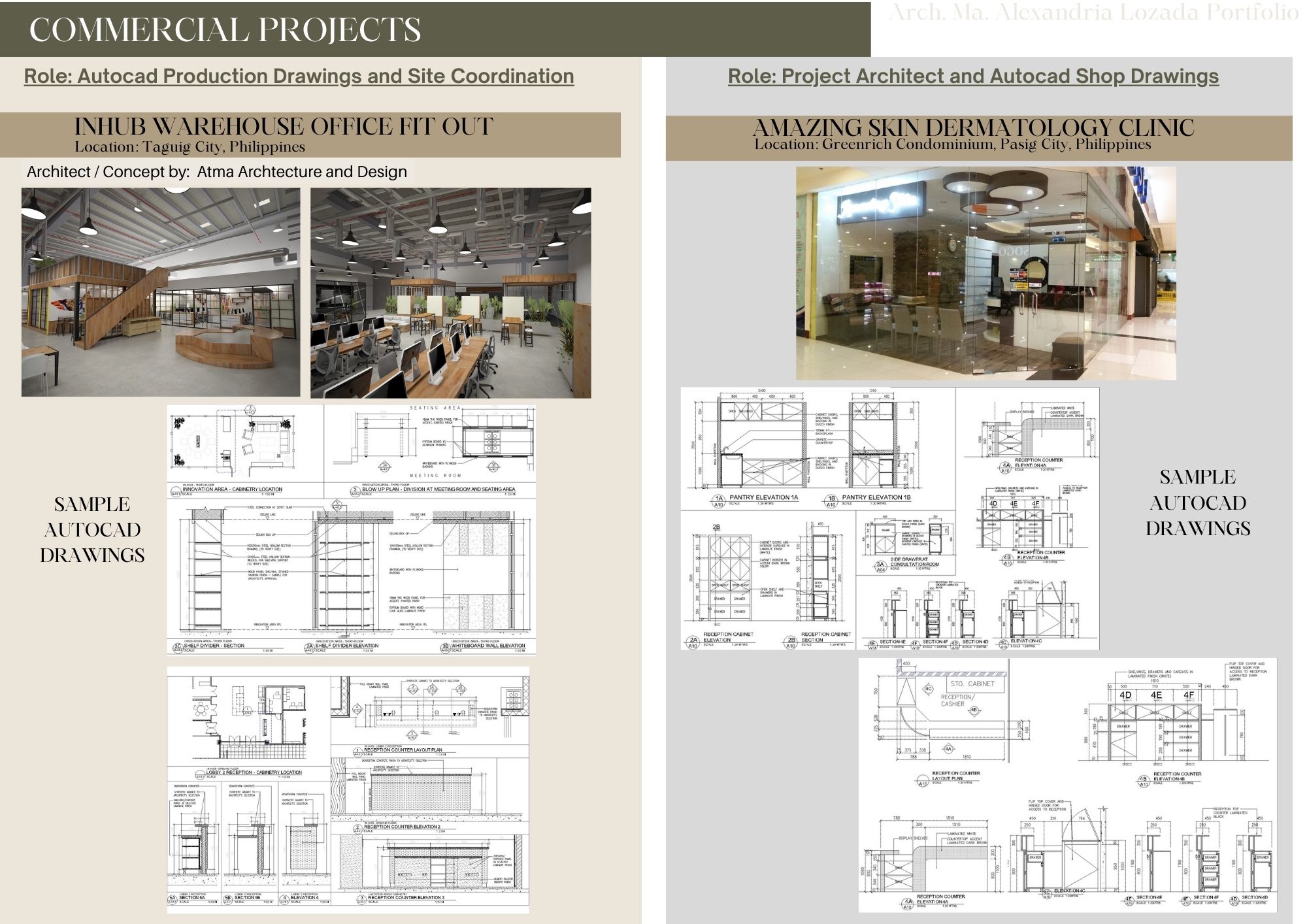Open the office workstation render with computers
Viewport: 1307px width, 924px height.
click(x=450, y=293)
